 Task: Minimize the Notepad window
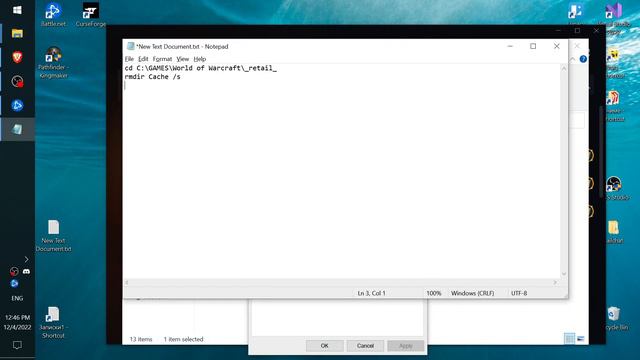tap(510, 46)
